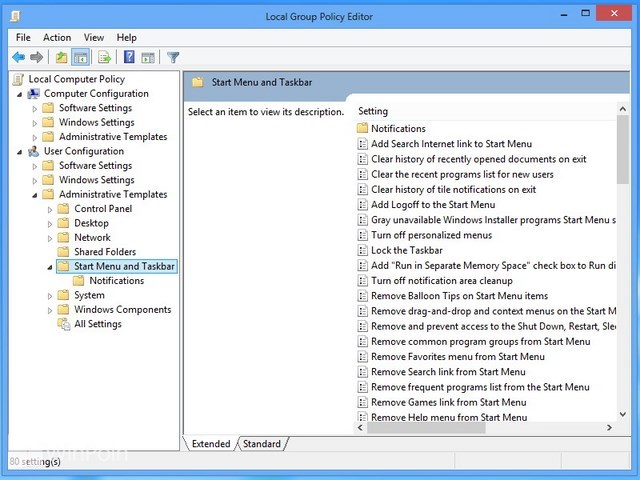Click policy icon for Turn off notification area cleanup
The width and height of the screenshot is (640, 480).
362,281
